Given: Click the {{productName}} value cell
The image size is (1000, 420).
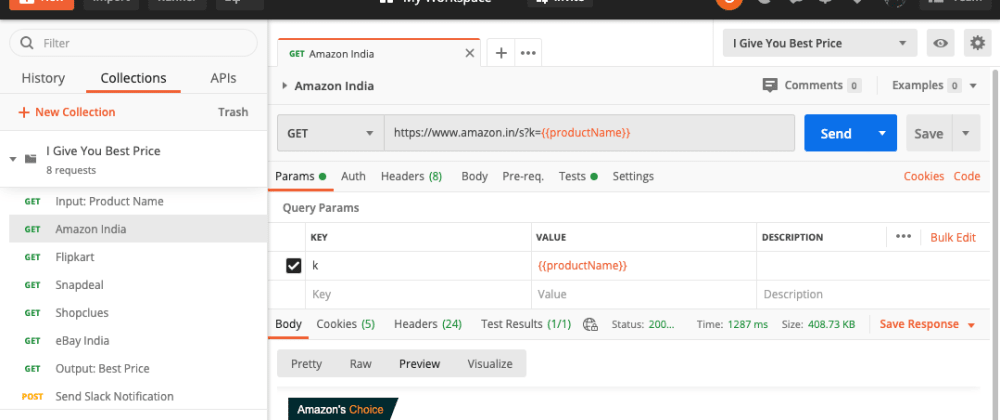Looking at the screenshot, I should tap(644, 266).
